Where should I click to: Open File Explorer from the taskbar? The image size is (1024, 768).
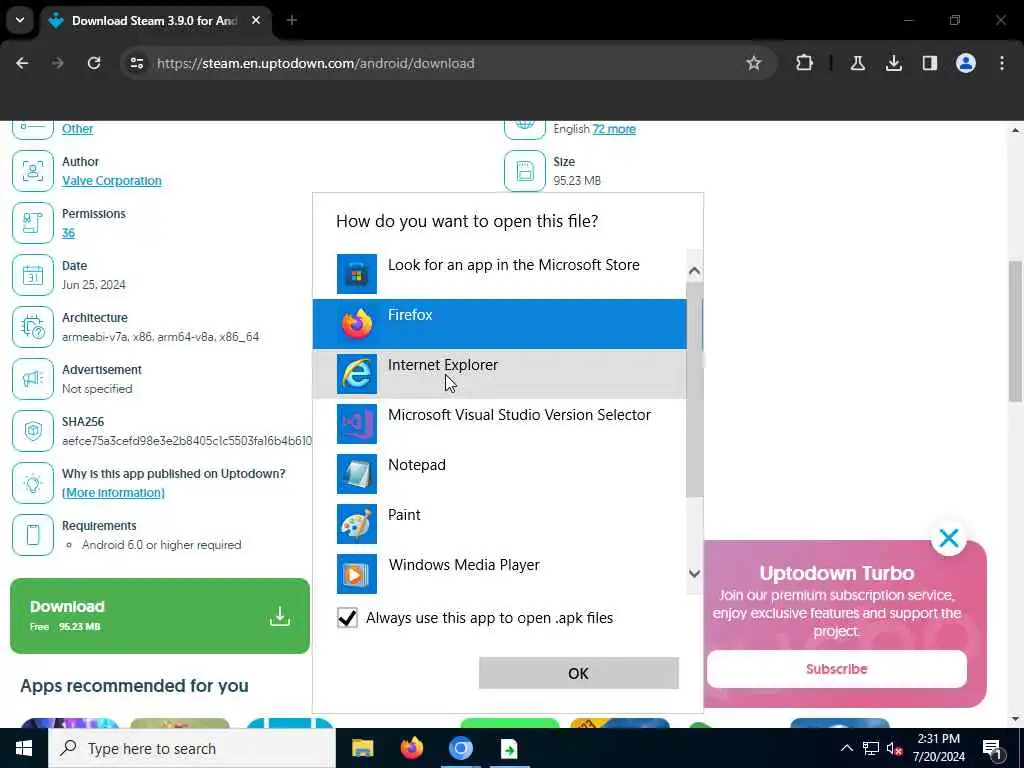click(x=362, y=748)
